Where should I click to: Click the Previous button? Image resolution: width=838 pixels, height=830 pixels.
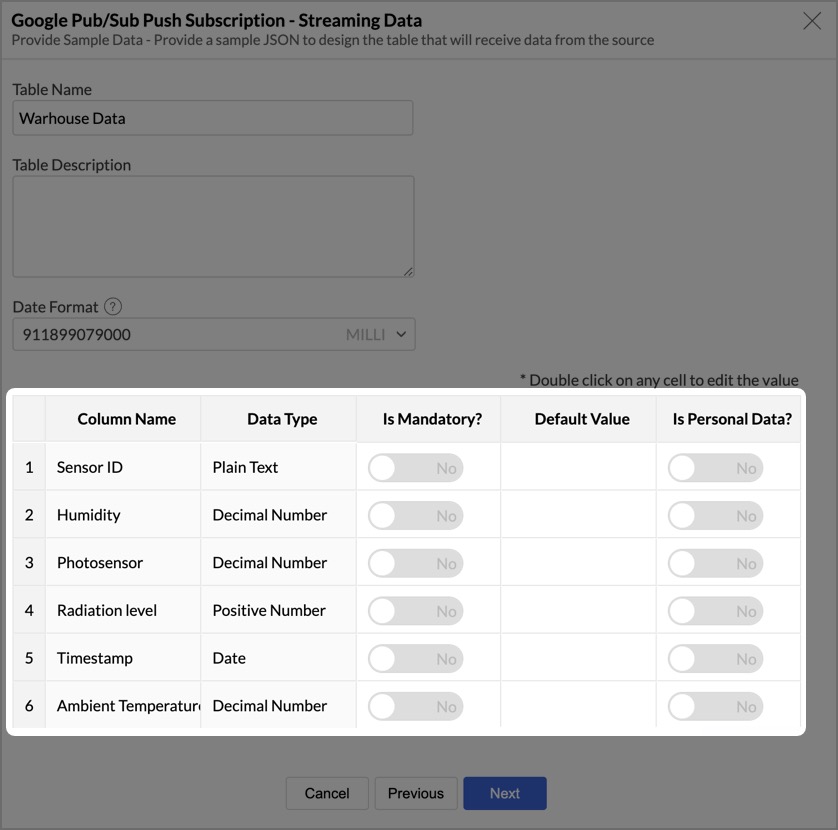(415, 793)
